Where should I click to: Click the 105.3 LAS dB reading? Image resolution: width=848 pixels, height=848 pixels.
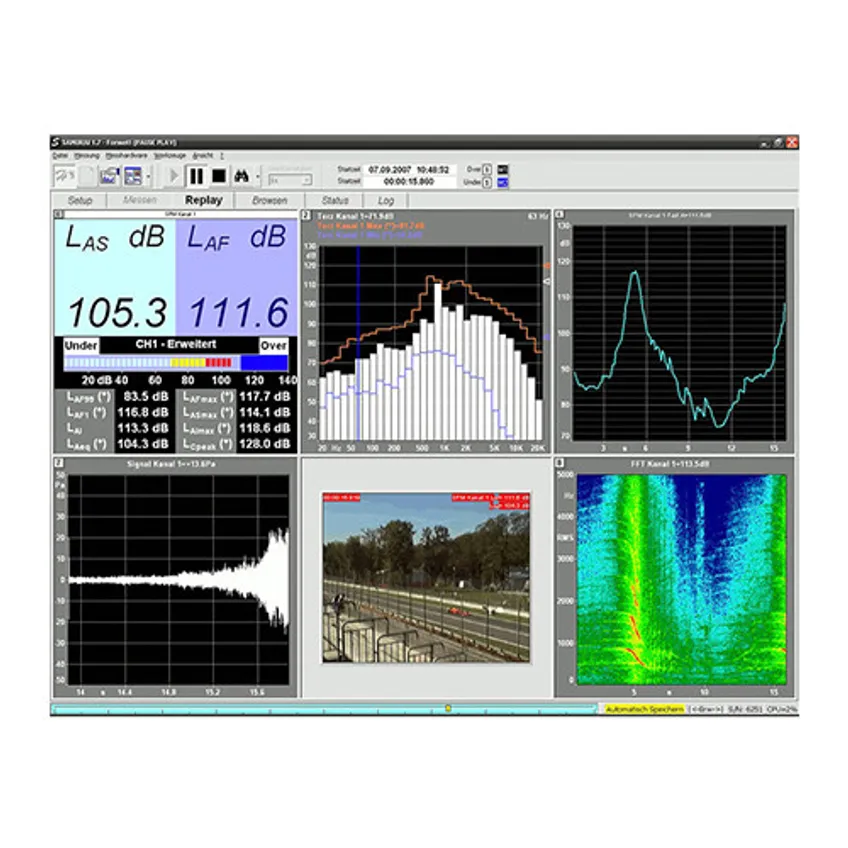point(117,313)
